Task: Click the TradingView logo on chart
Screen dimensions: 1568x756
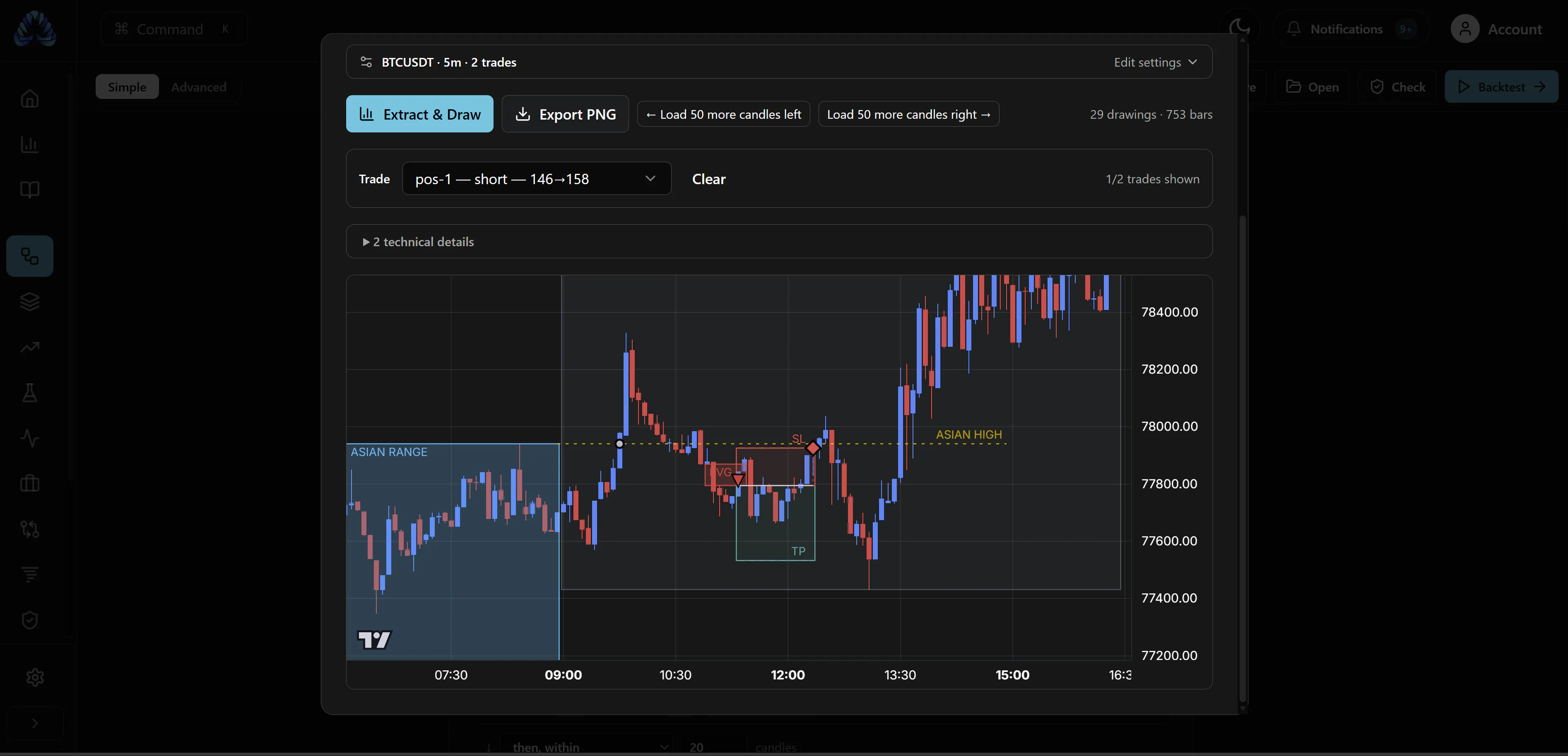Action: pyautogui.click(x=374, y=639)
